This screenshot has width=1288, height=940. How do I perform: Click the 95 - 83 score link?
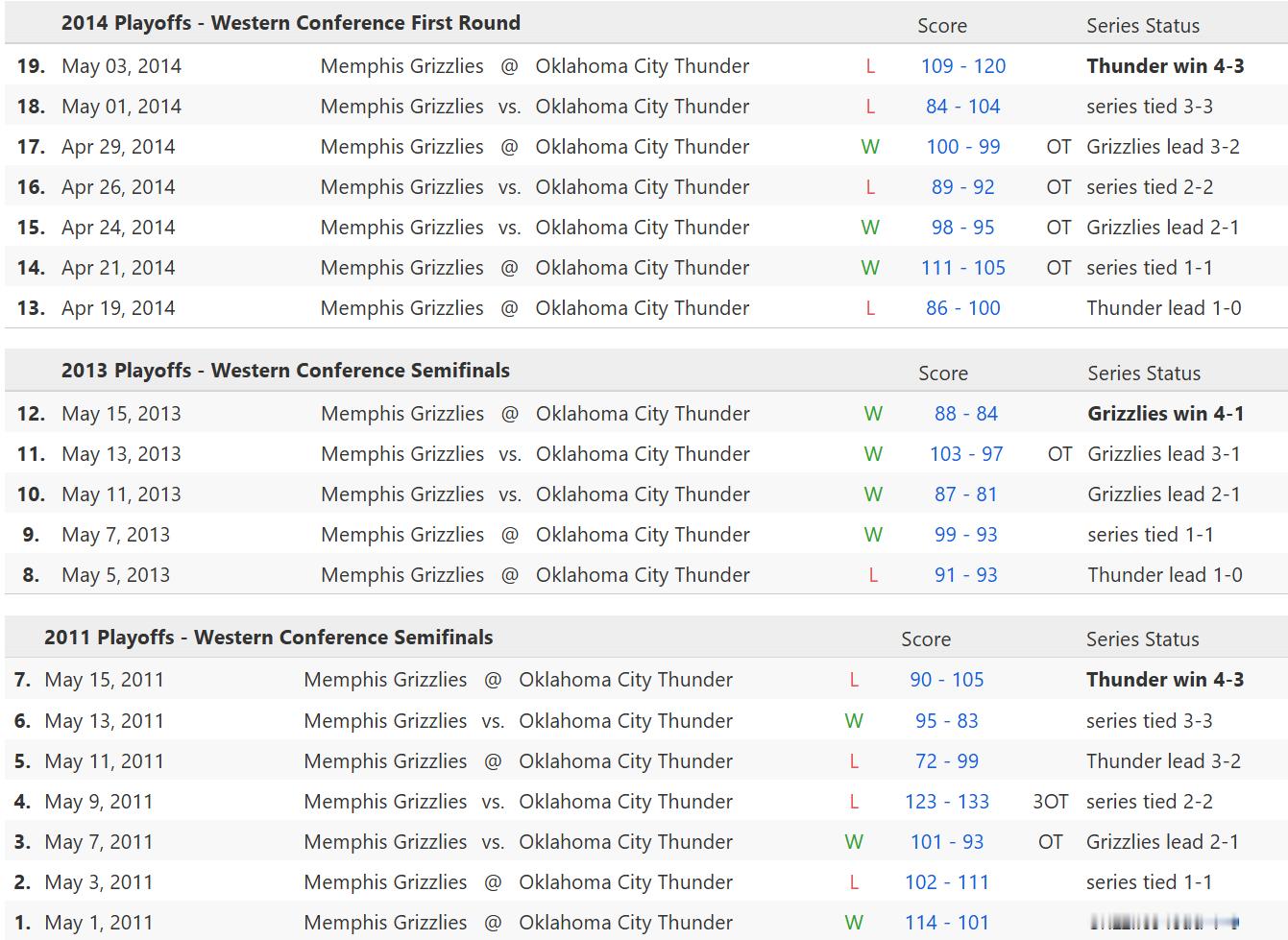pyautogui.click(x=946, y=721)
